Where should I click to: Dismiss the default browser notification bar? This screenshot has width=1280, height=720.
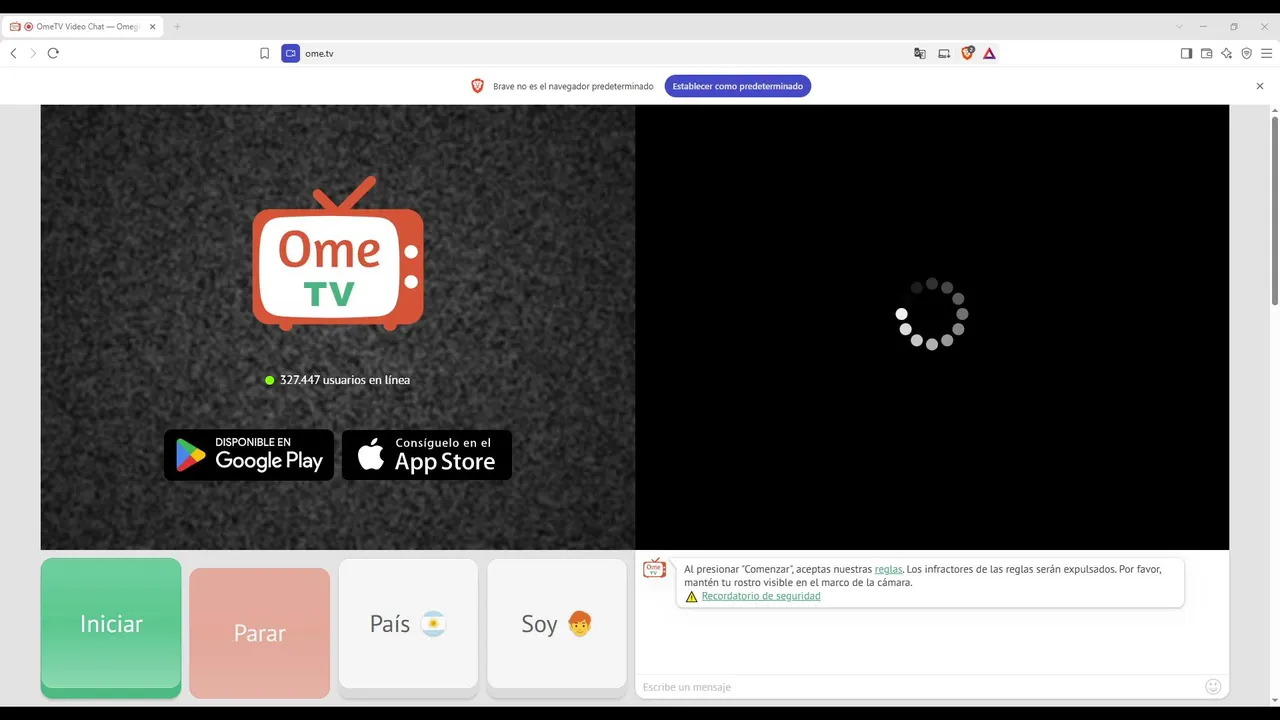tap(1260, 86)
